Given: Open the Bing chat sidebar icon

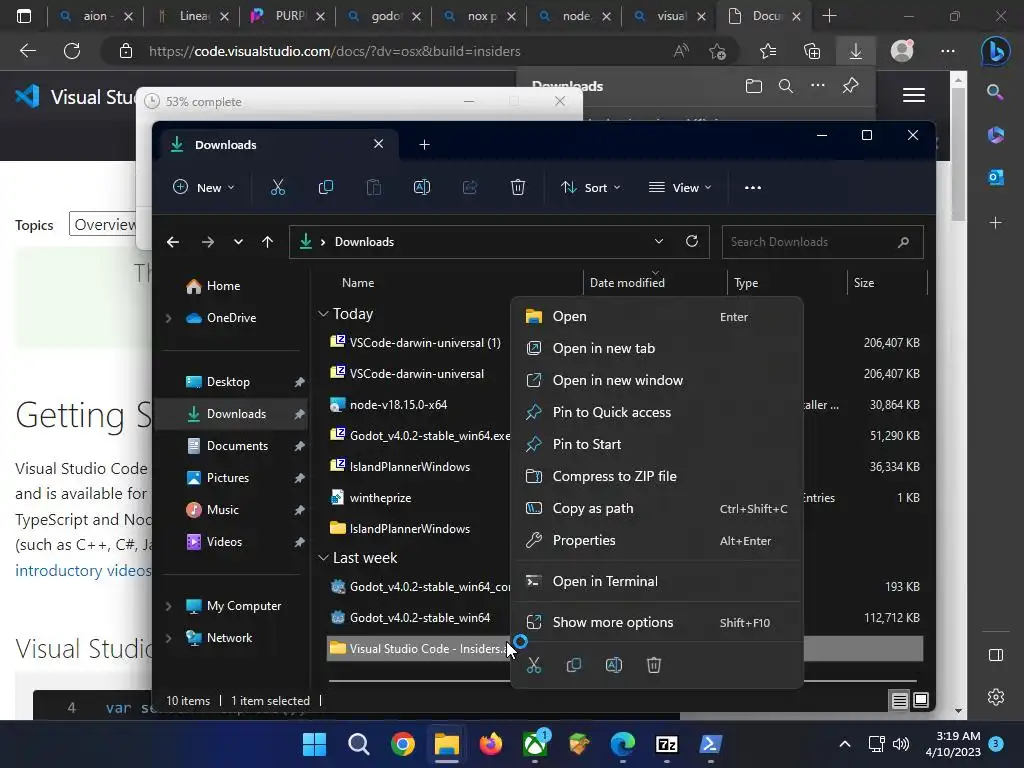Looking at the screenshot, I should tap(995, 50).
